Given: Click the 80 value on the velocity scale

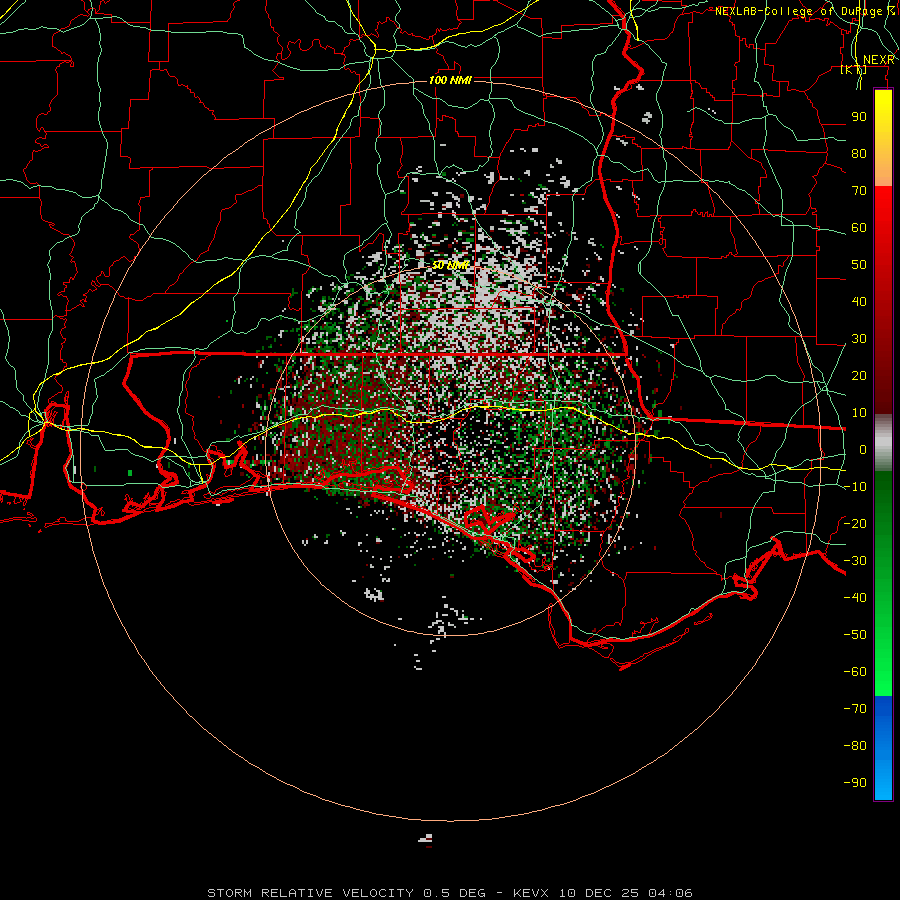Looking at the screenshot, I should coord(859,154).
